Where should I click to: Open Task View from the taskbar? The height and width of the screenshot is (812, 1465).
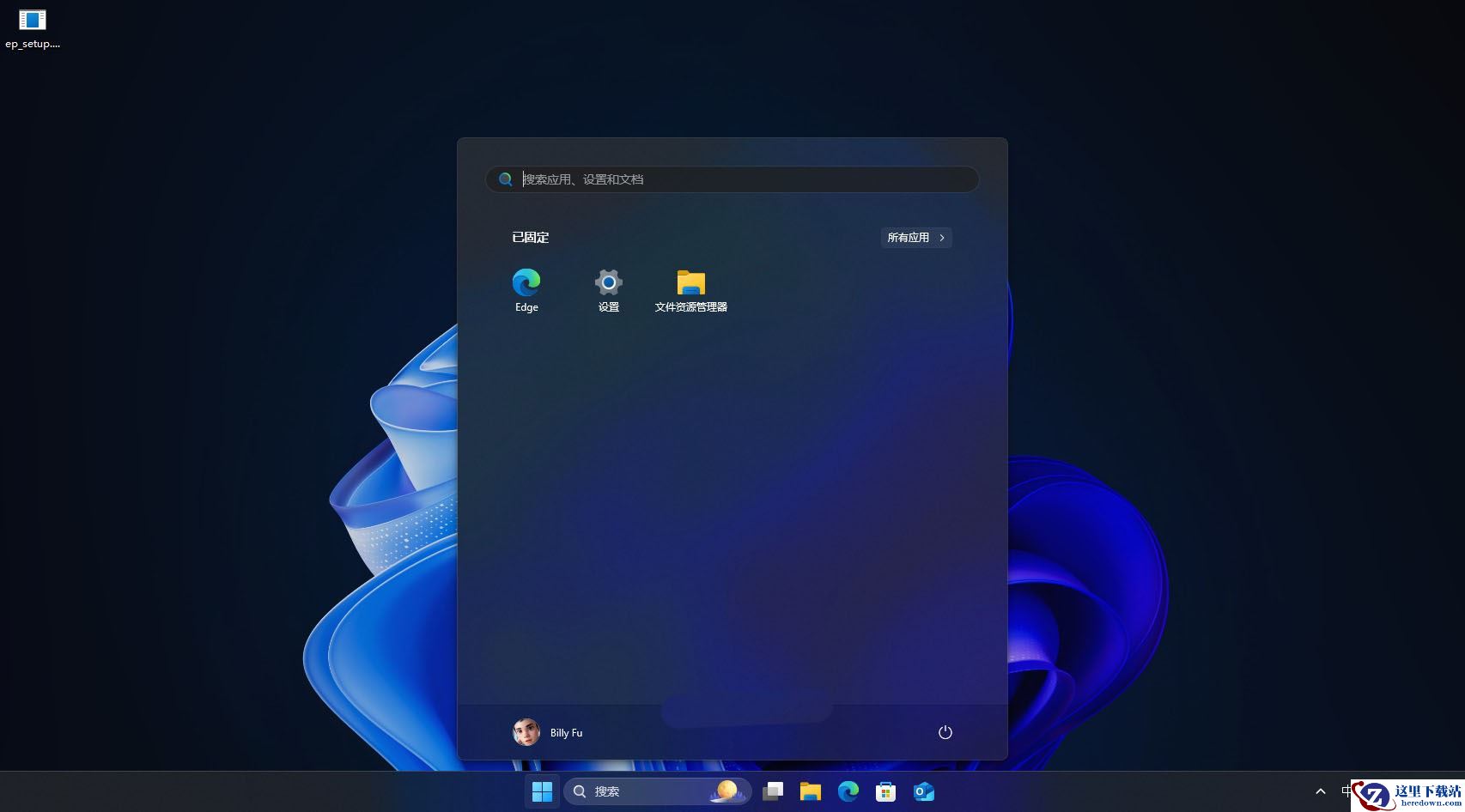[773, 791]
